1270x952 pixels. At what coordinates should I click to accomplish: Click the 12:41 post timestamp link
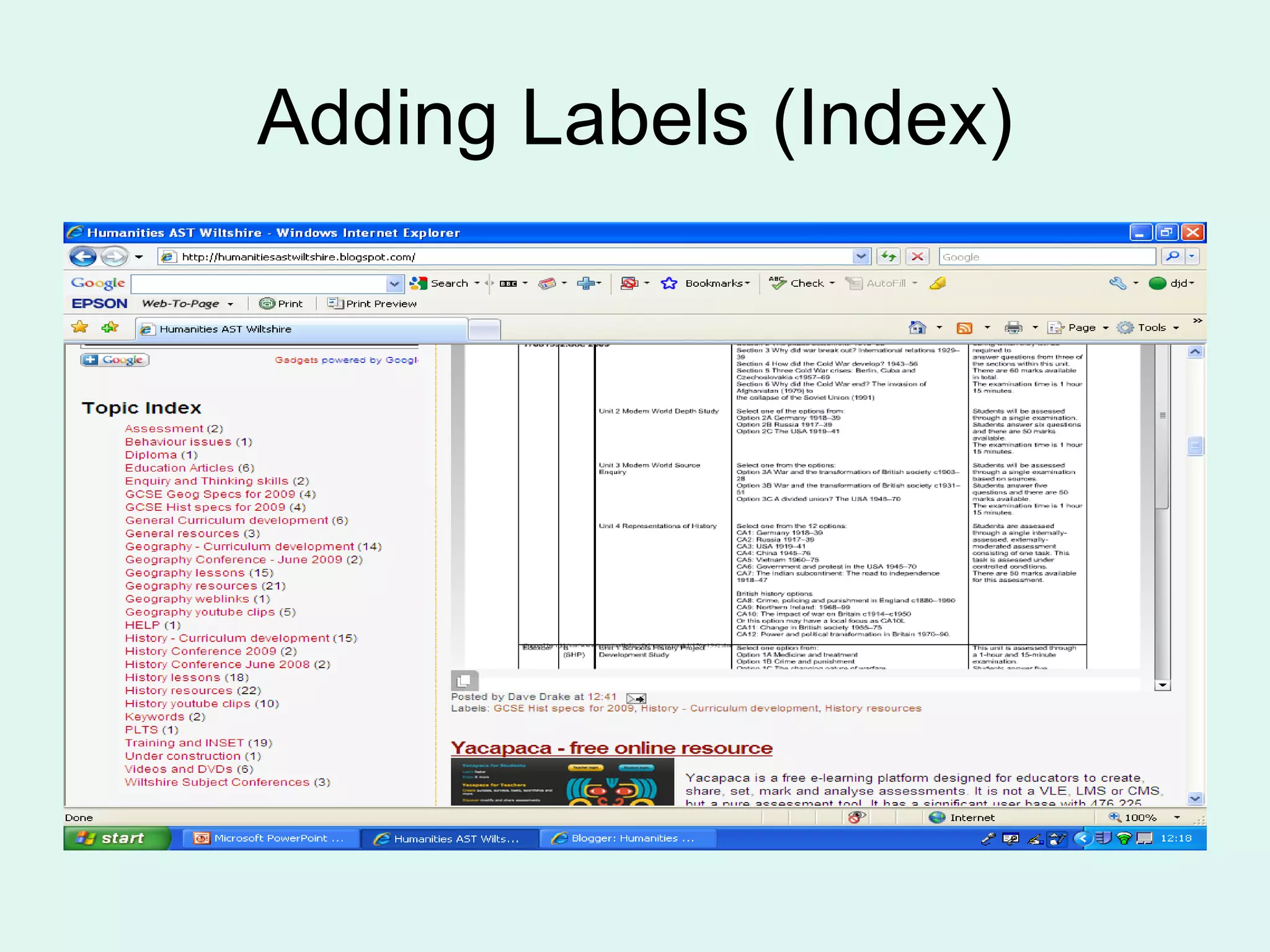click(602, 697)
